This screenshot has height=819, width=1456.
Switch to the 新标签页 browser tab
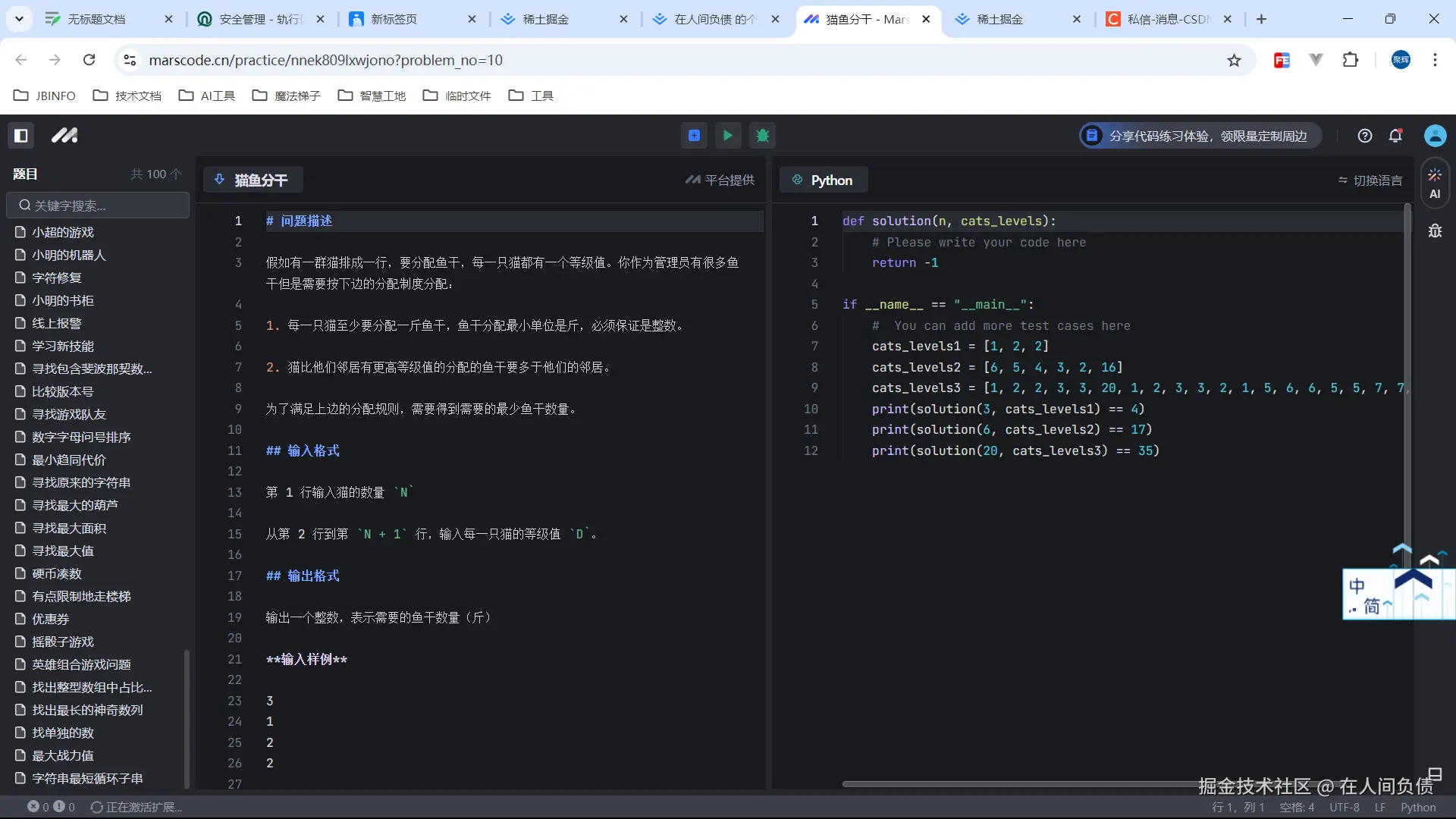[x=393, y=19]
